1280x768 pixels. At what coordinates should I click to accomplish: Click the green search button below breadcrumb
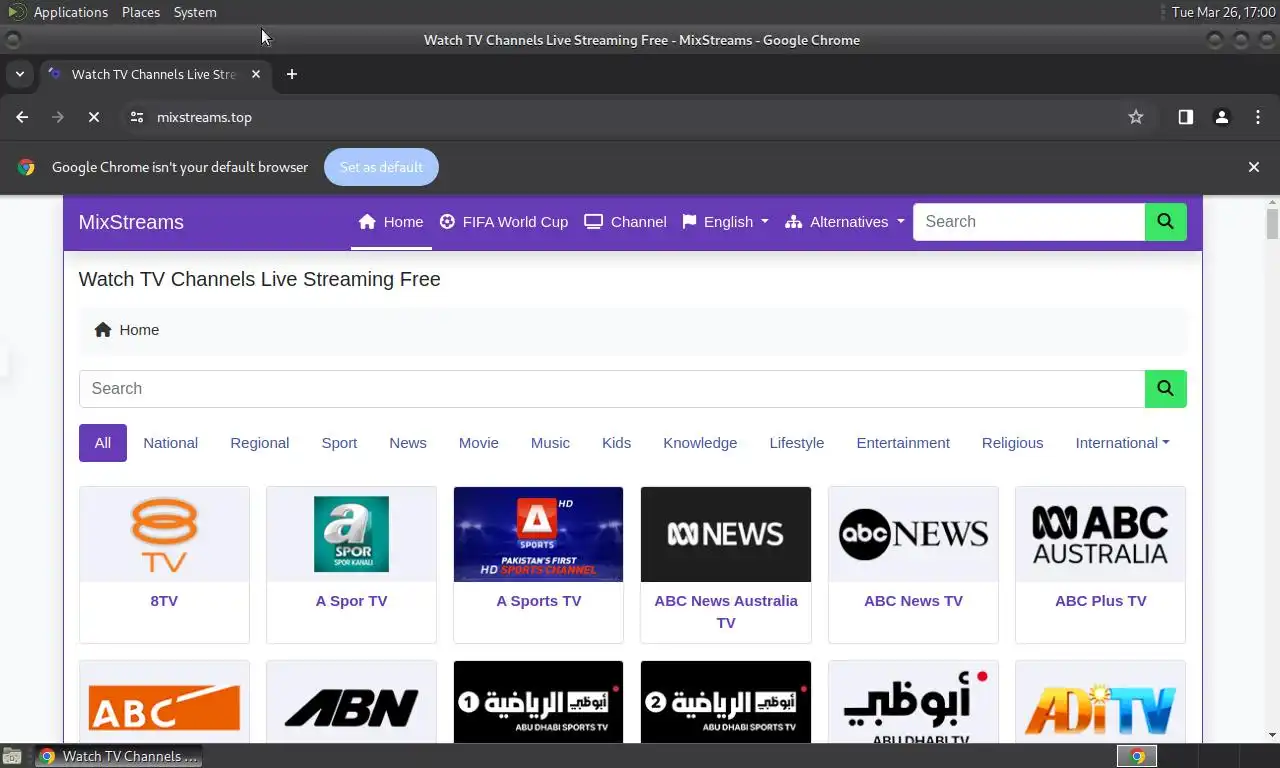(1165, 389)
